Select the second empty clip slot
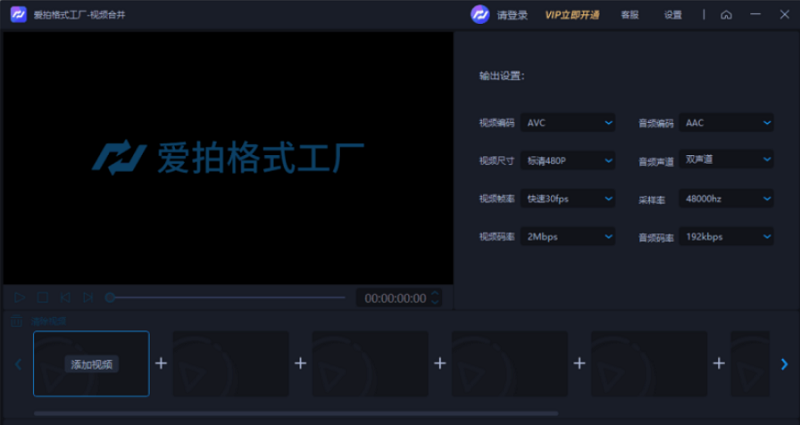This screenshot has height=425, width=800. coord(231,364)
